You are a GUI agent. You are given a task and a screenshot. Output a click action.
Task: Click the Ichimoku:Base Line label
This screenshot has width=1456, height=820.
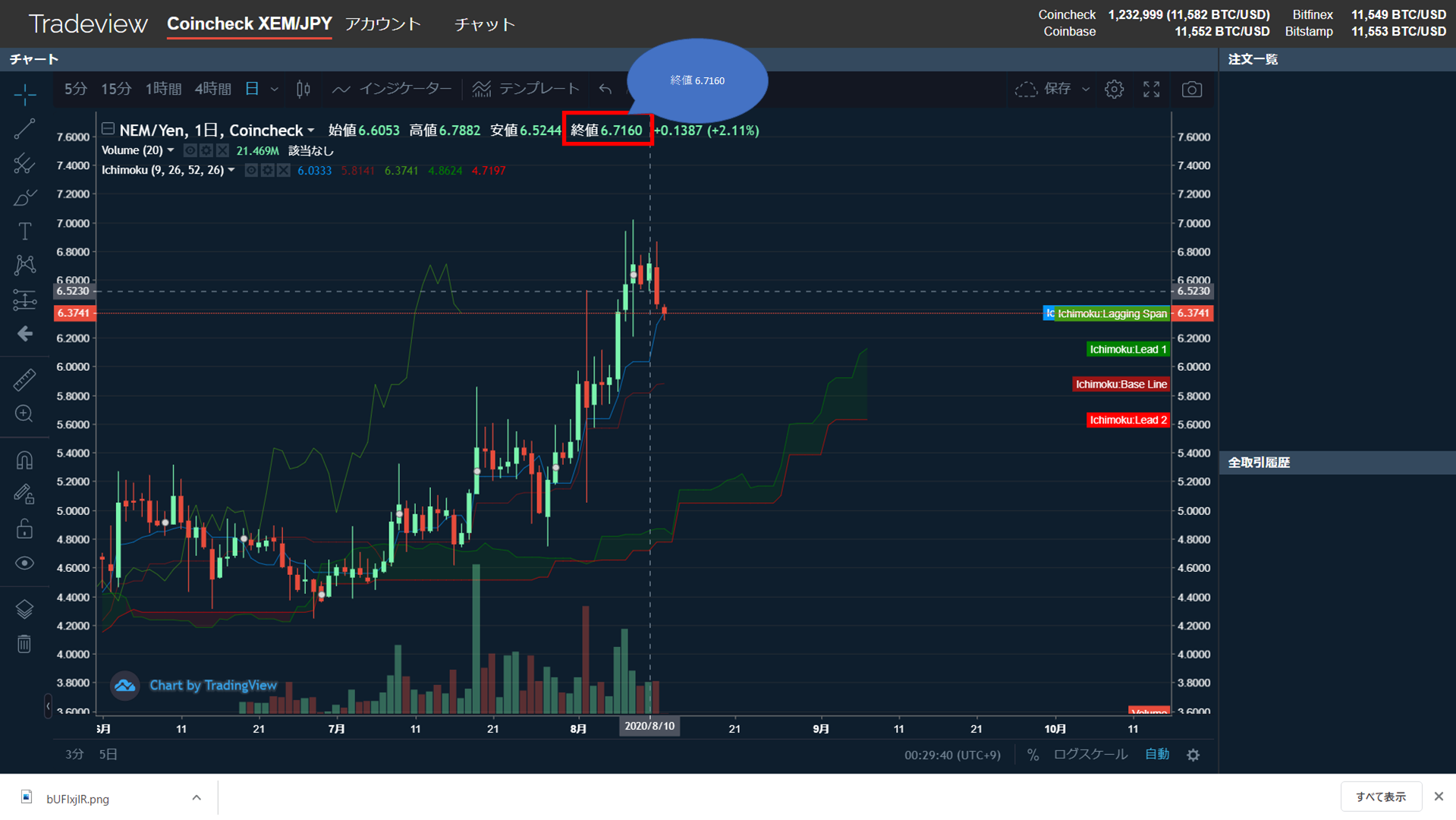1121,385
